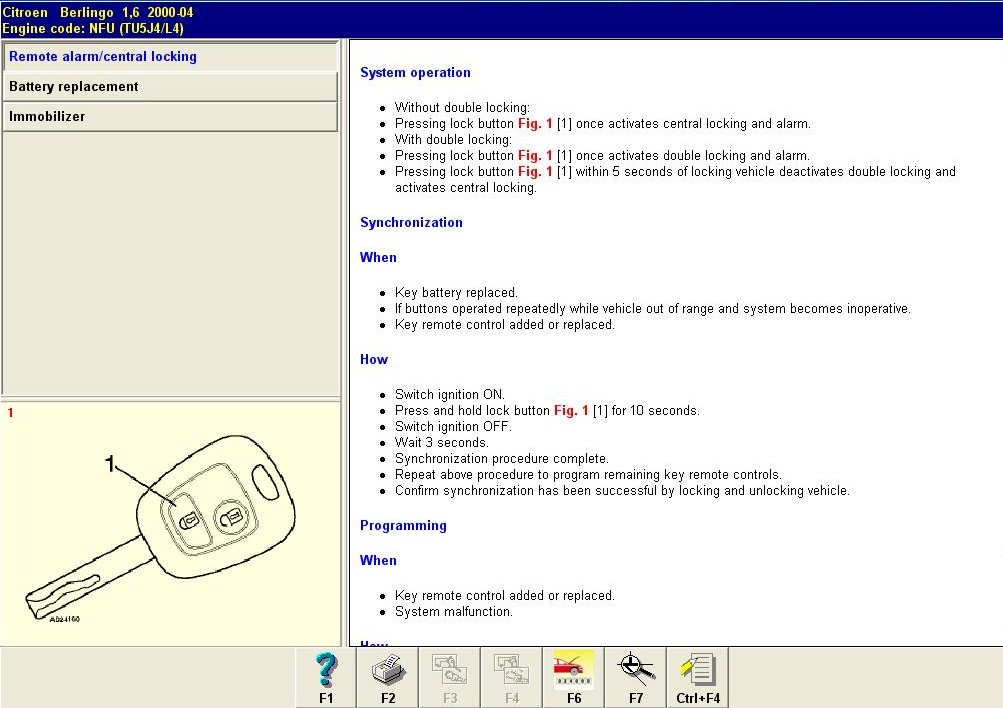Click 'Switch ignition ON.' bullet text
Image resolution: width=1003 pixels, height=708 pixels.
(450, 395)
